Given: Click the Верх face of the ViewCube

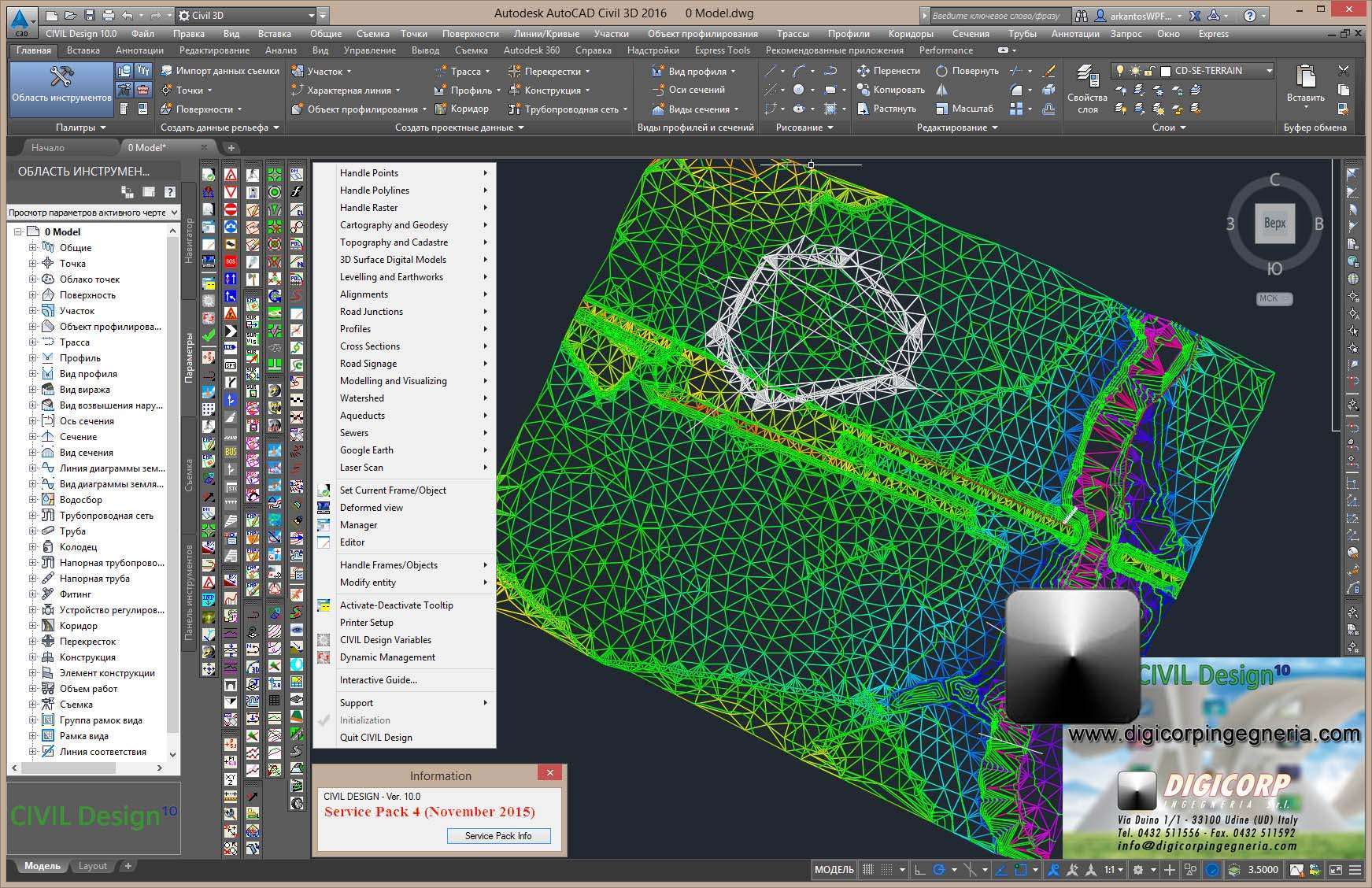Looking at the screenshot, I should click(1274, 223).
